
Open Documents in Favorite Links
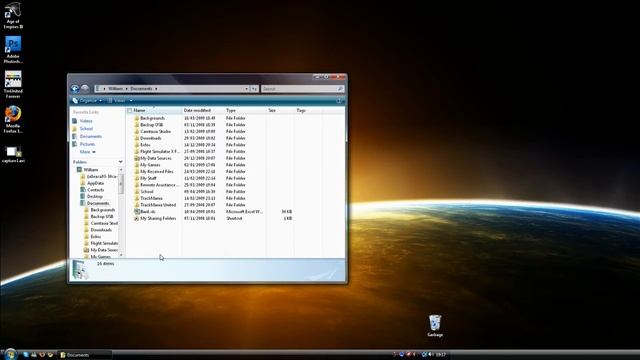coord(91,137)
